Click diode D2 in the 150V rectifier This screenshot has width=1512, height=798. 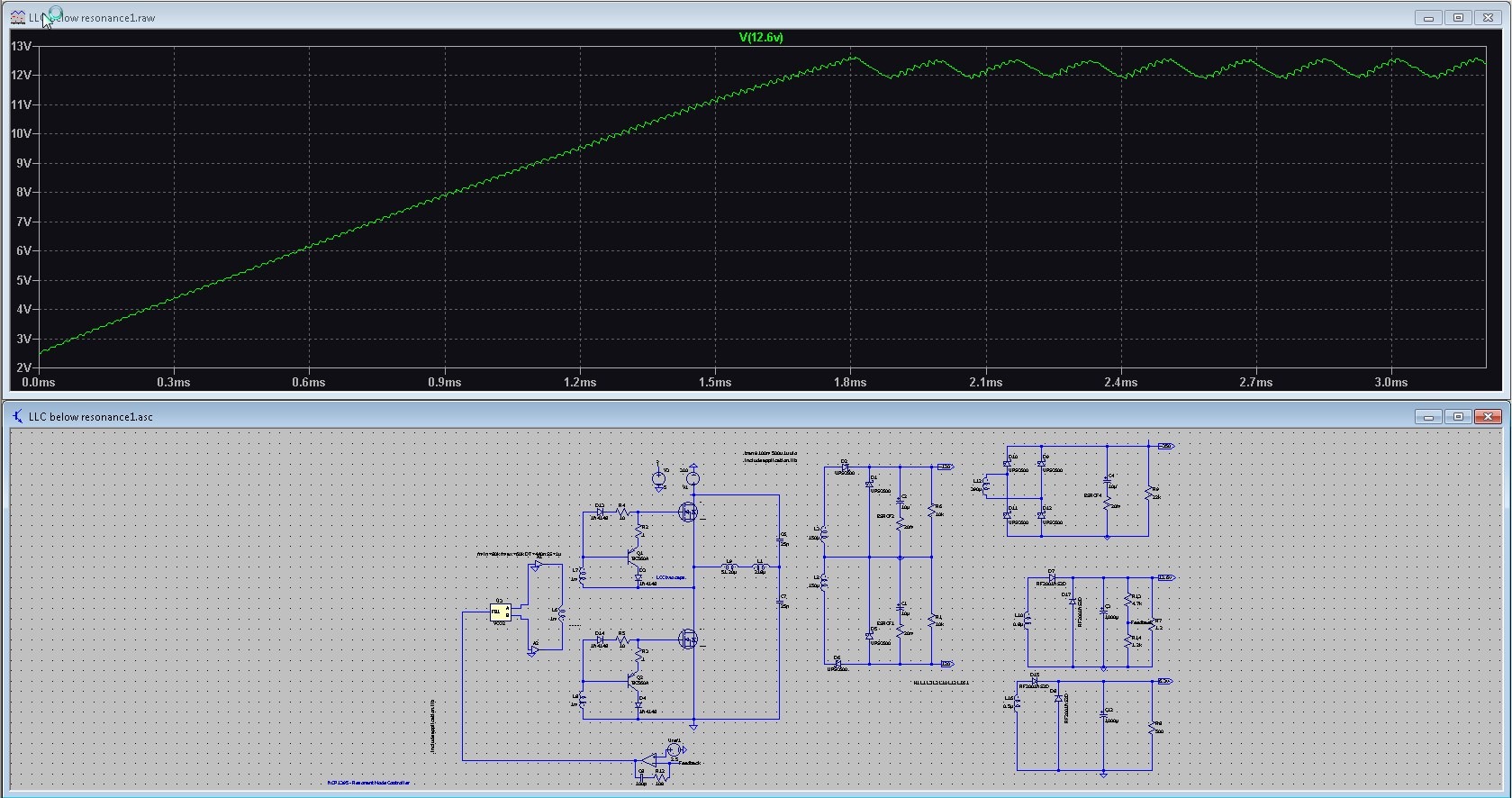(x=846, y=467)
